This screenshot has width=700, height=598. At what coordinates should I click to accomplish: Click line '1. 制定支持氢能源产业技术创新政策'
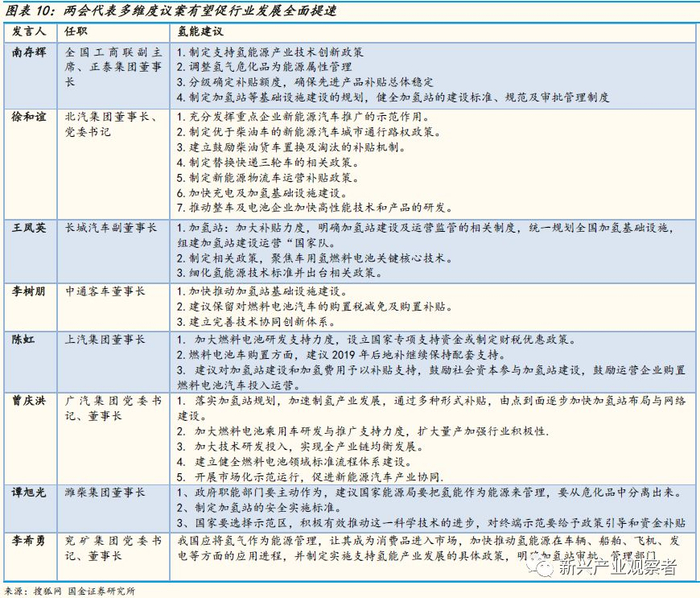pos(270,52)
